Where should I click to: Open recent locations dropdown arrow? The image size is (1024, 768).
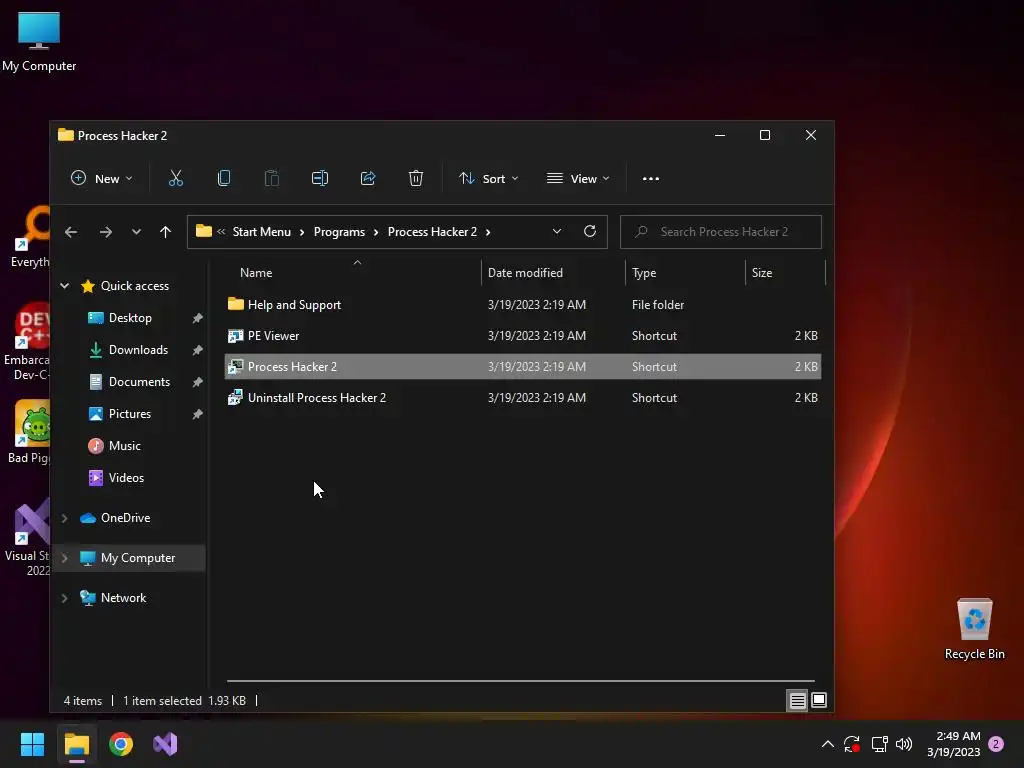click(136, 232)
